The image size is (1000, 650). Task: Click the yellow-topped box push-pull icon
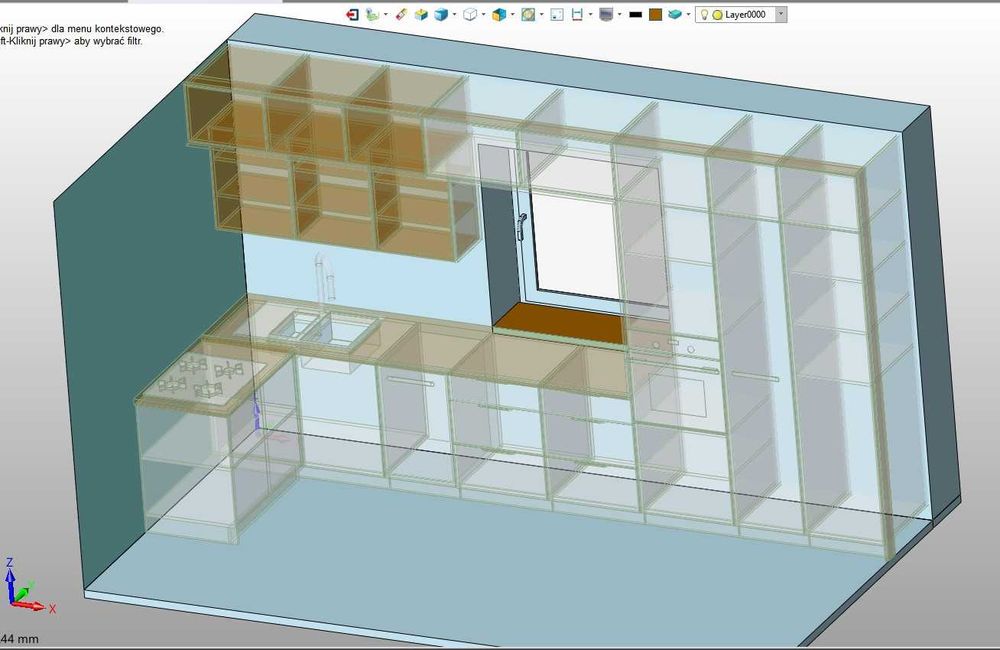pyautogui.click(x=421, y=14)
